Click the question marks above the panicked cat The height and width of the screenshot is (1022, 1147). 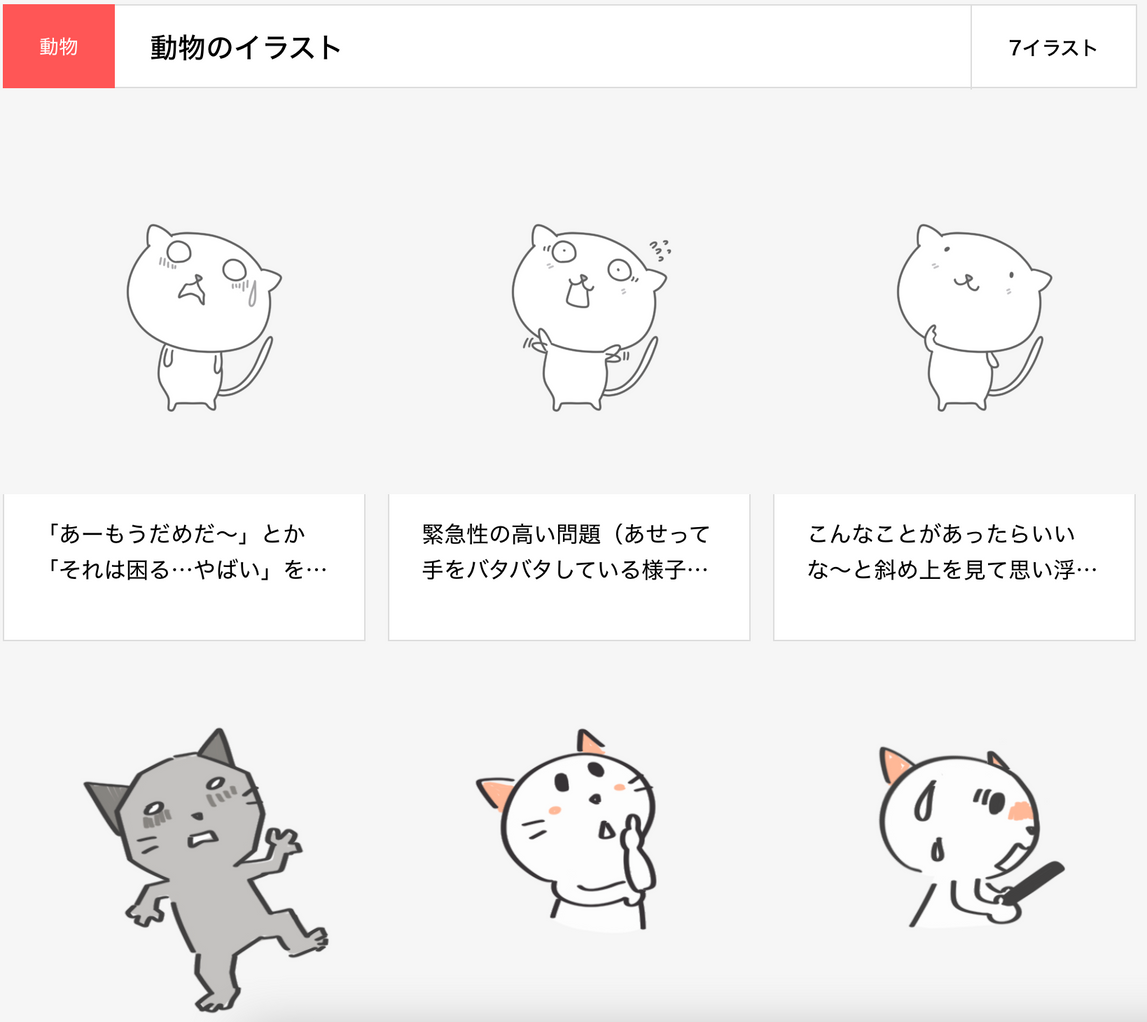click(x=661, y=249)
